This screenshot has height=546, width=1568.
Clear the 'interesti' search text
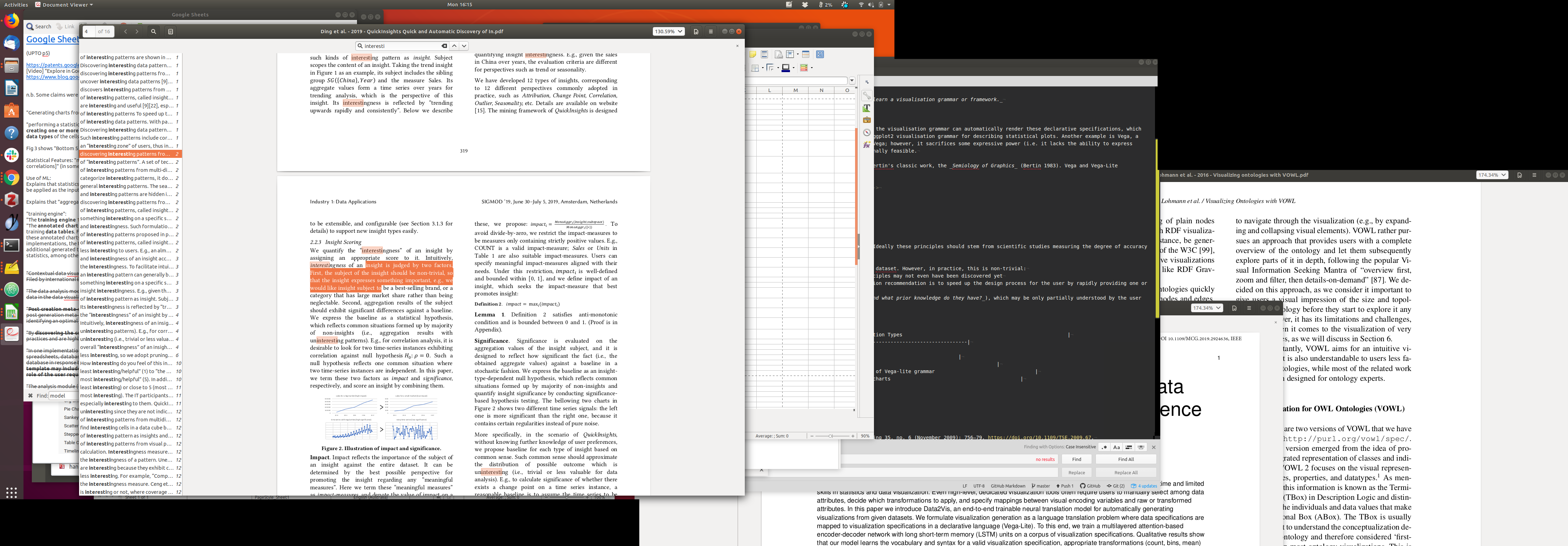click(x=444, y=45)
